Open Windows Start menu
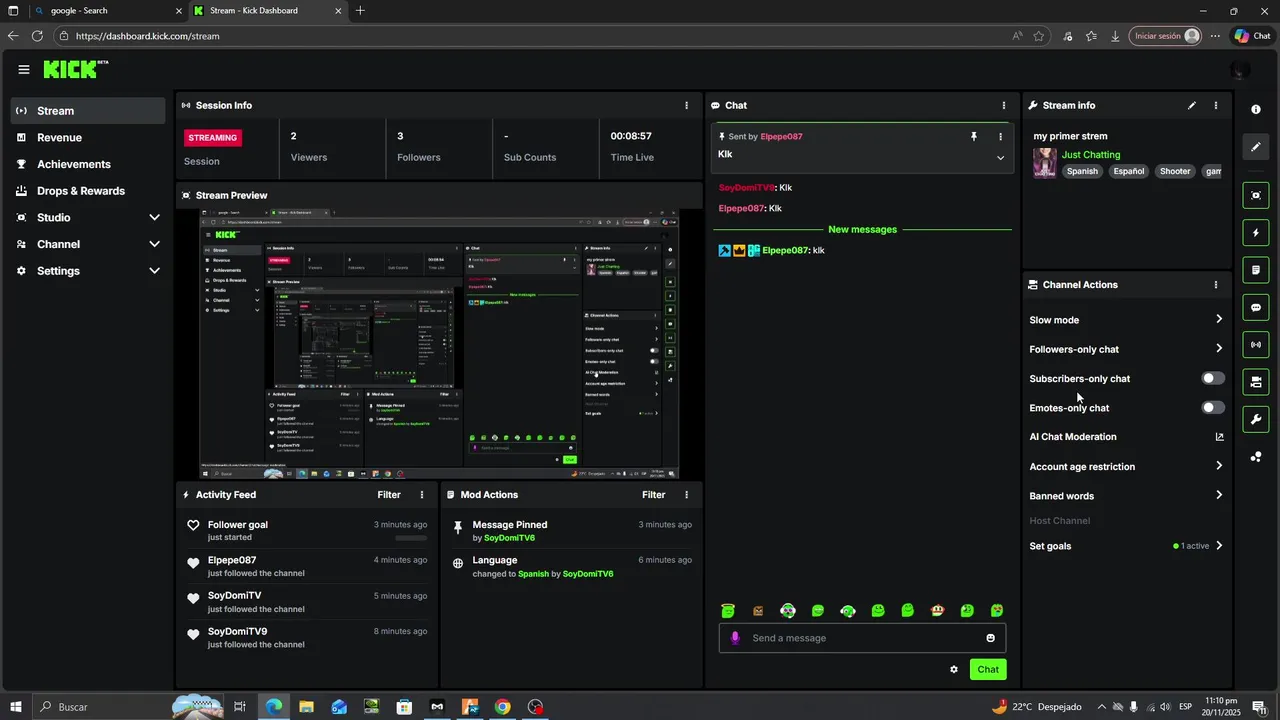 (15, 707)
